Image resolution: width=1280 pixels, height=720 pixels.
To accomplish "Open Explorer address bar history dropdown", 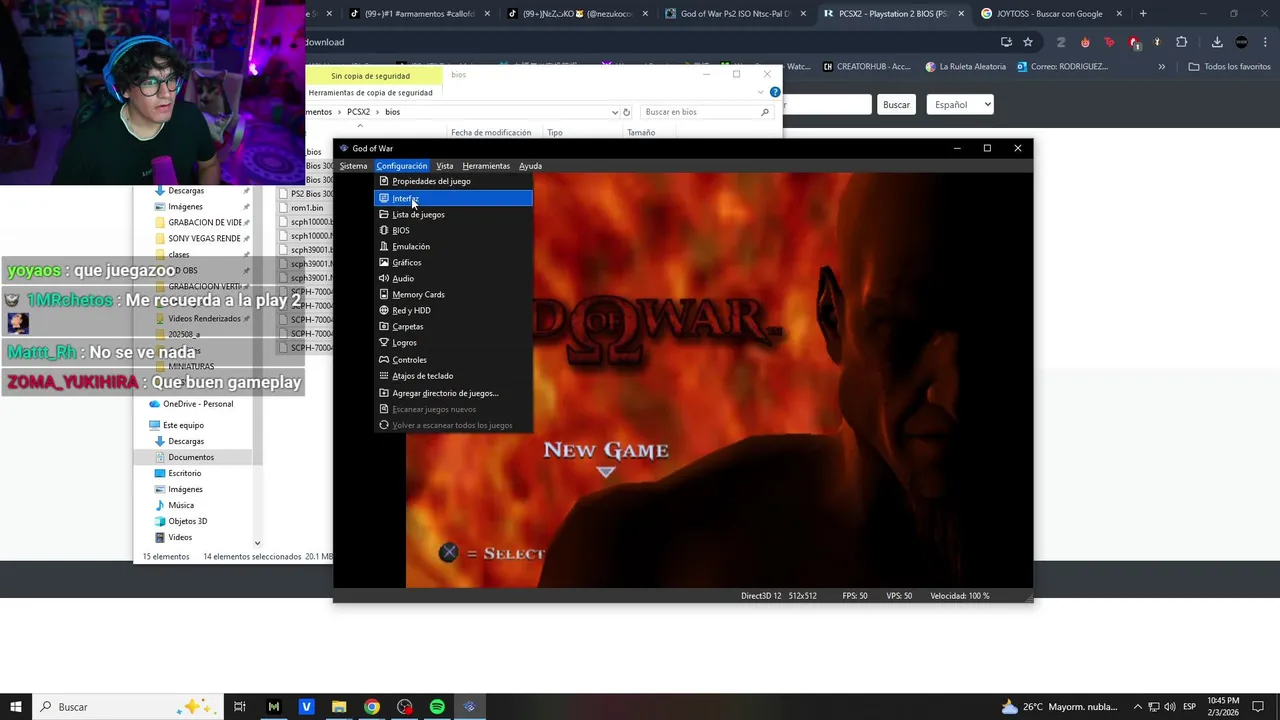I will coord(614,112).
